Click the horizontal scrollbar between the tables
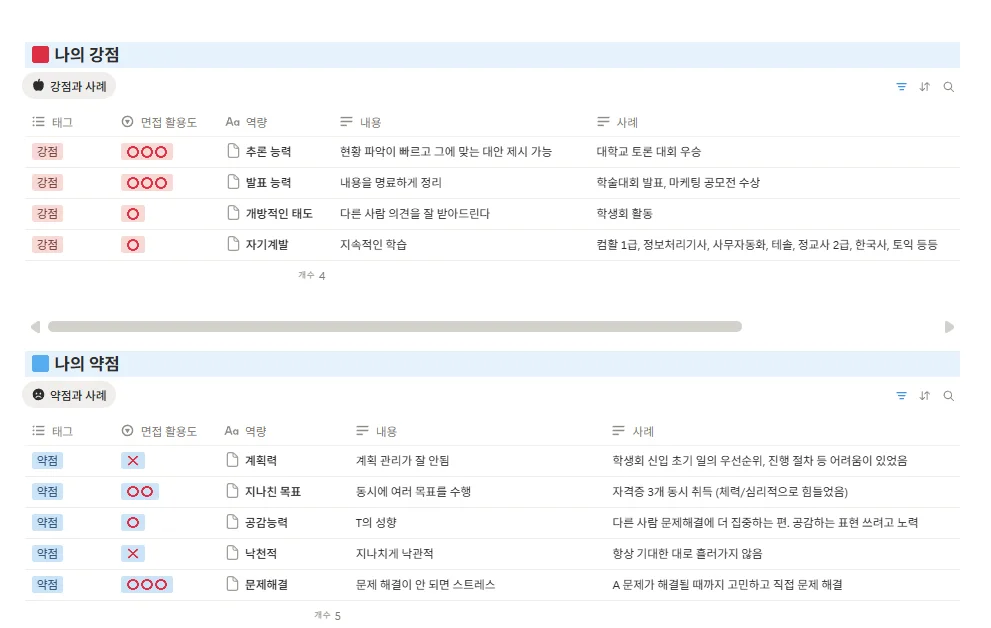The height and width of the screenshot is (628, 991). point(400,326)
